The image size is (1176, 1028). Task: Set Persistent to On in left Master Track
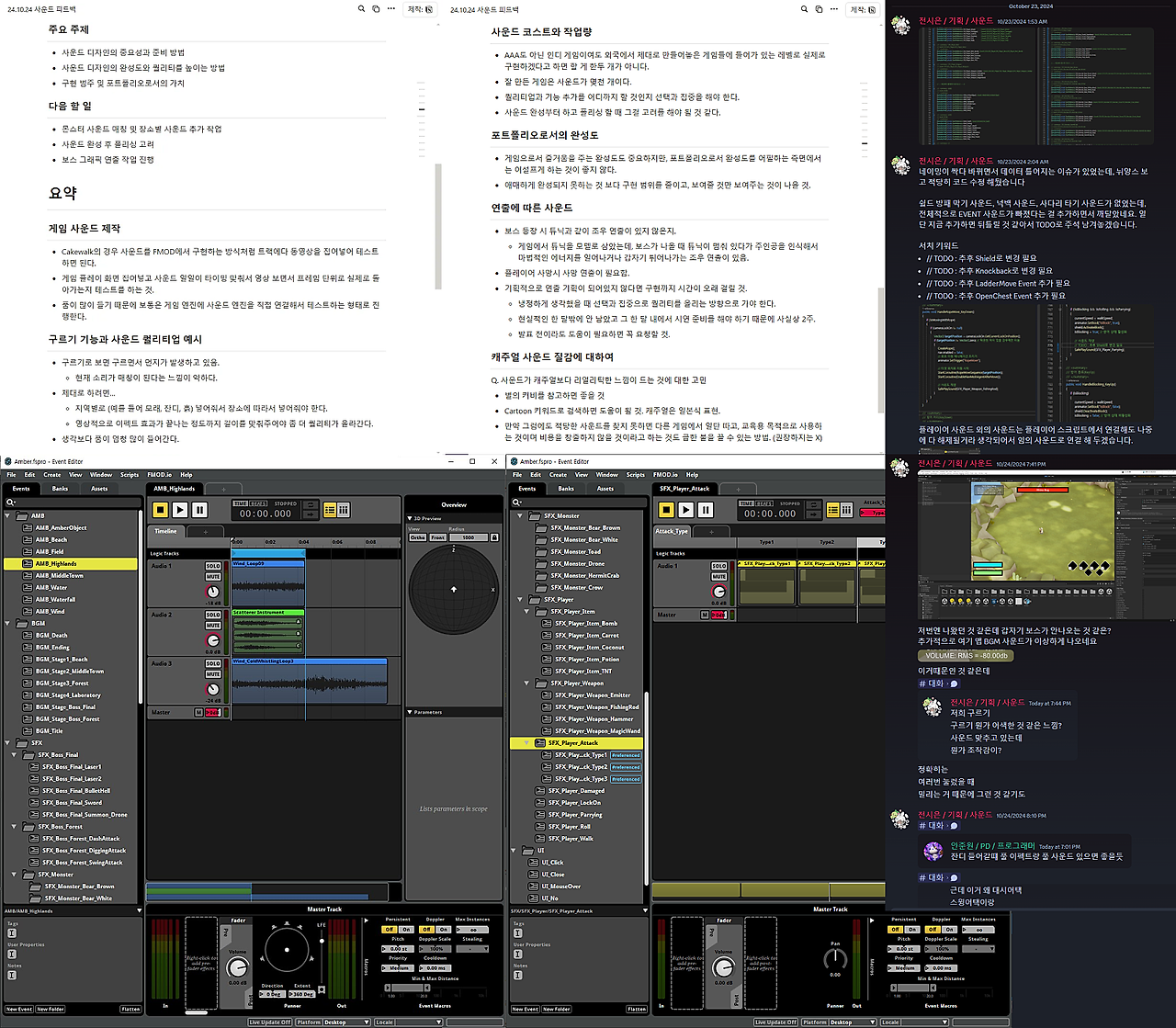(407, 929)
